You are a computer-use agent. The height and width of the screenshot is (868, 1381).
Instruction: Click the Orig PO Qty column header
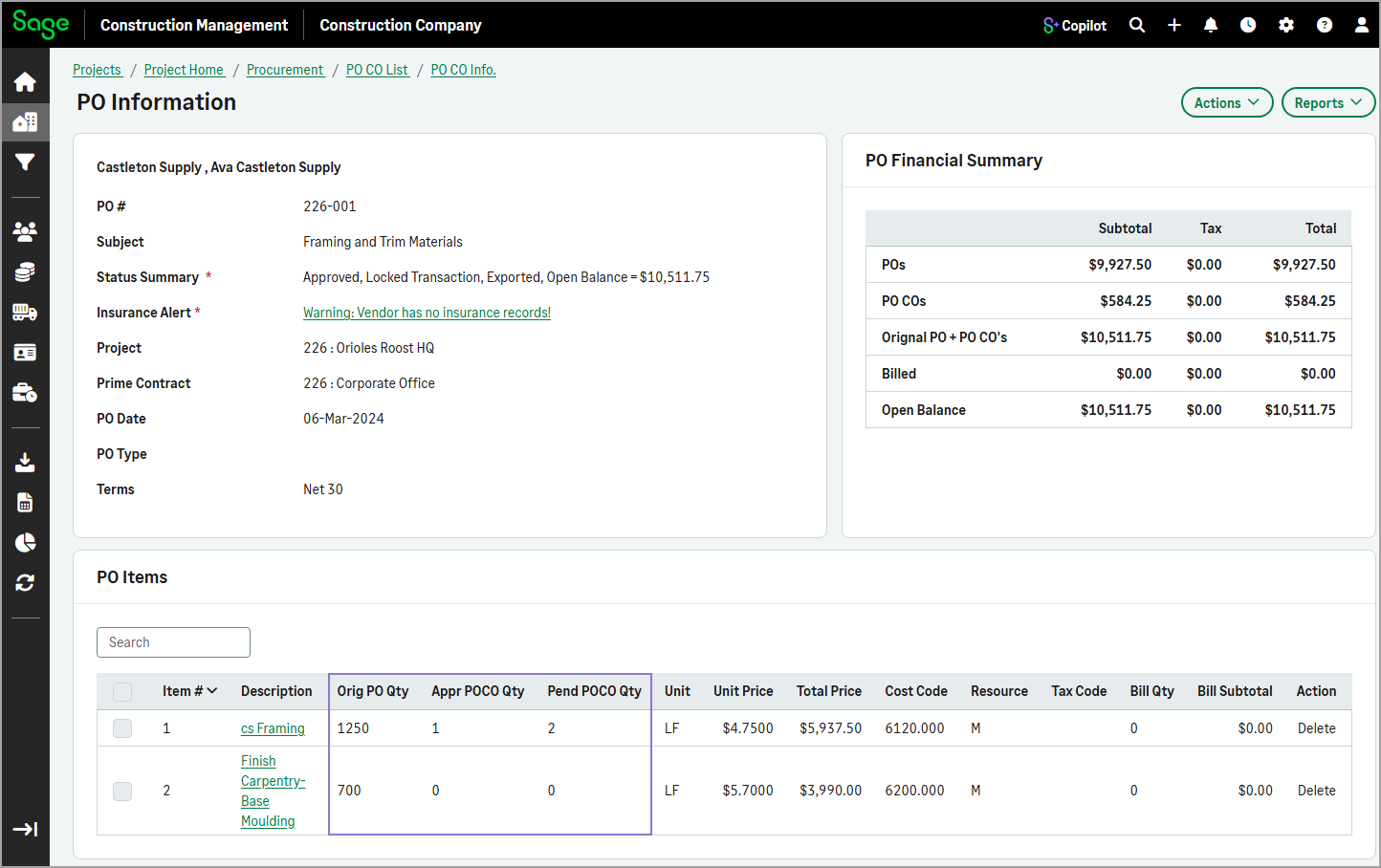(373, 691)
